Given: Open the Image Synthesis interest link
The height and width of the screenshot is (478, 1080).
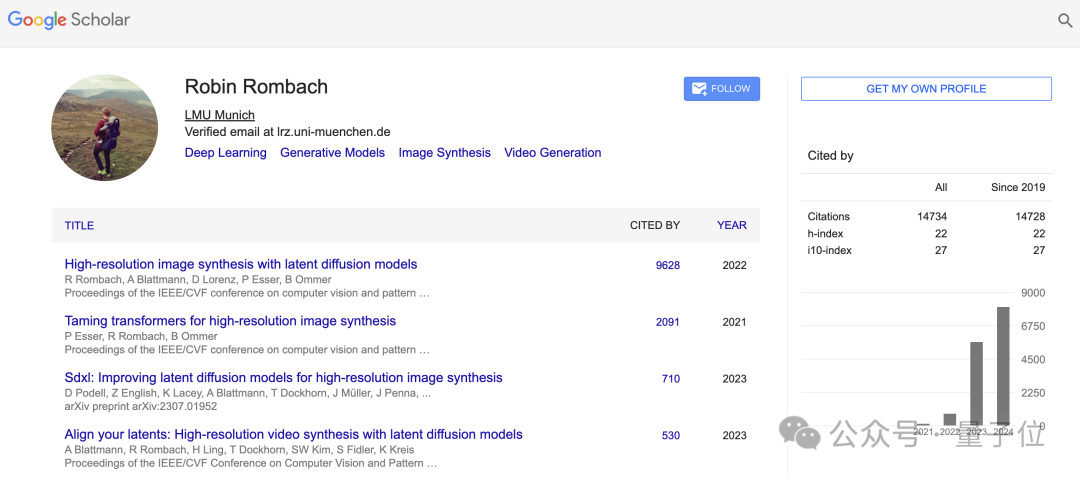Looking at the screenshot, I should click(x=444, y=153).
